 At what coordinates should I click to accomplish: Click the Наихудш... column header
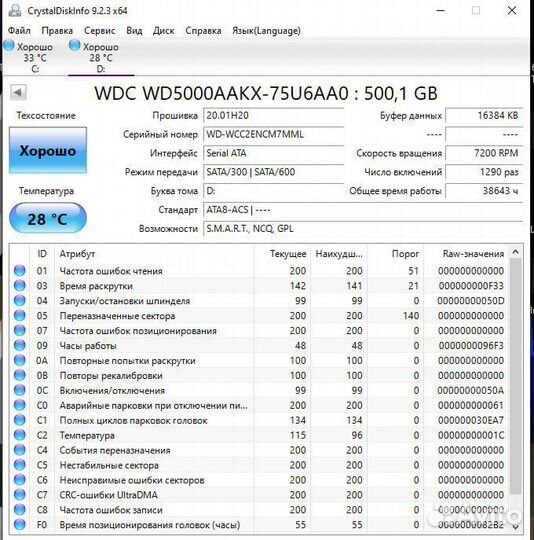[339, 254]
